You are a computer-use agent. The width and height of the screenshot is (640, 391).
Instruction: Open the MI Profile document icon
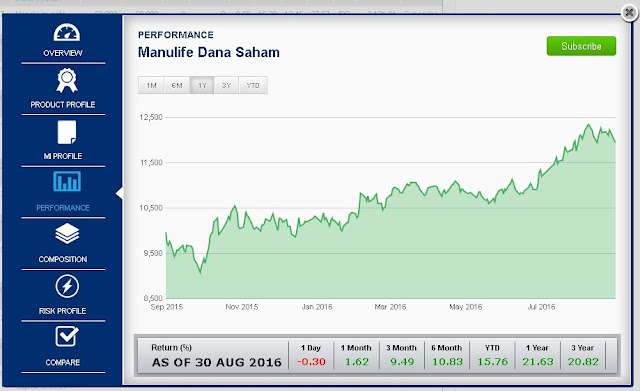click(x=67, y=132)
